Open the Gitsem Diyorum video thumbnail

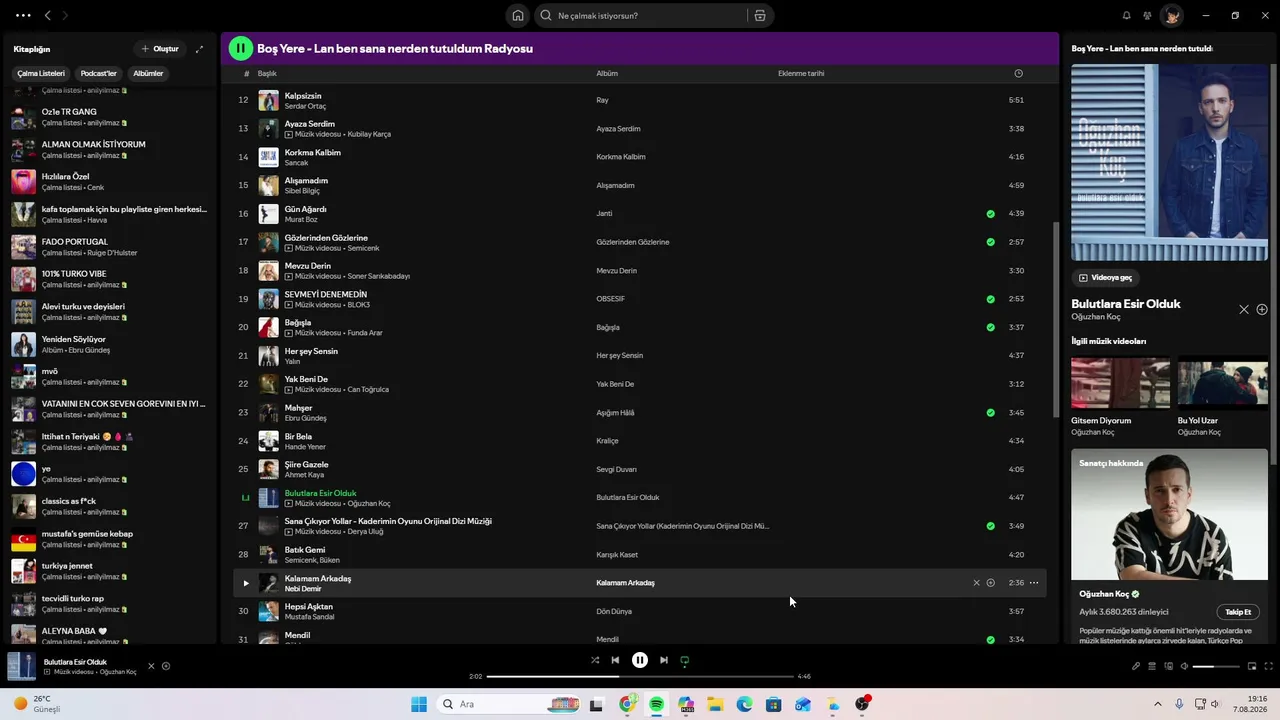click(1120, 383)
